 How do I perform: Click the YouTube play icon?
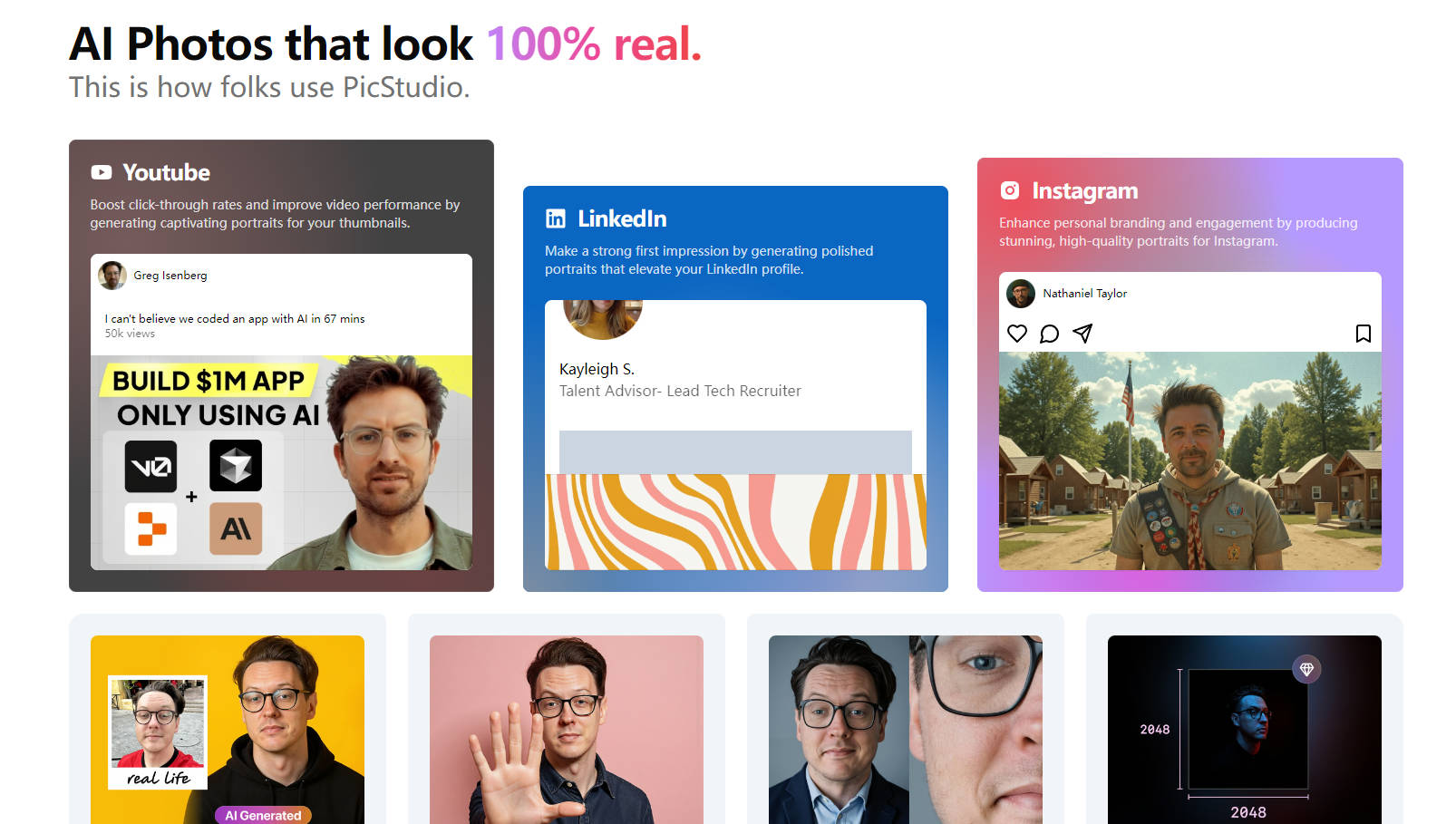tap(102, 171)
